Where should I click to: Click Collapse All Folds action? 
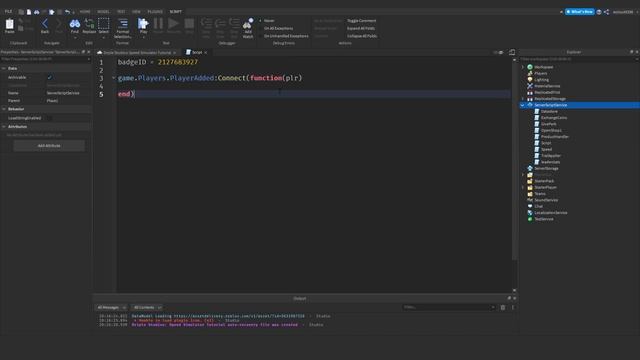point(362,36)
